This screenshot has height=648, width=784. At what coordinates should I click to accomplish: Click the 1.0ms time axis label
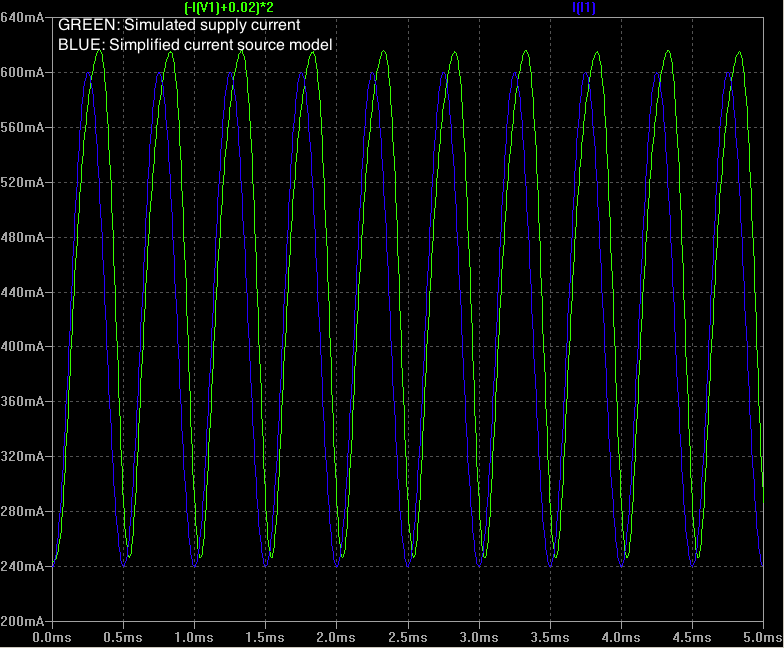tap(194, 638)
